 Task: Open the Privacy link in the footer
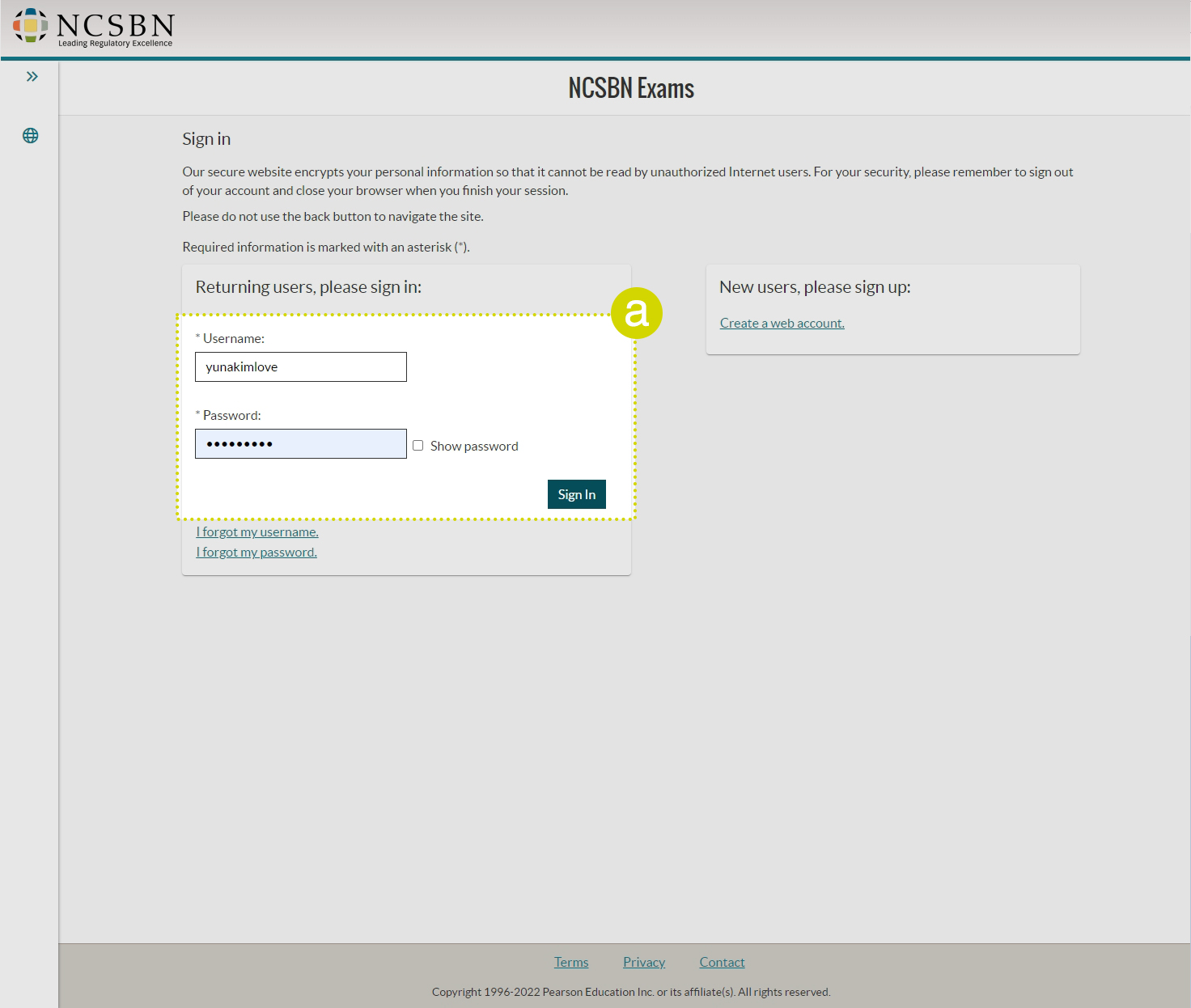pos(644,962)
